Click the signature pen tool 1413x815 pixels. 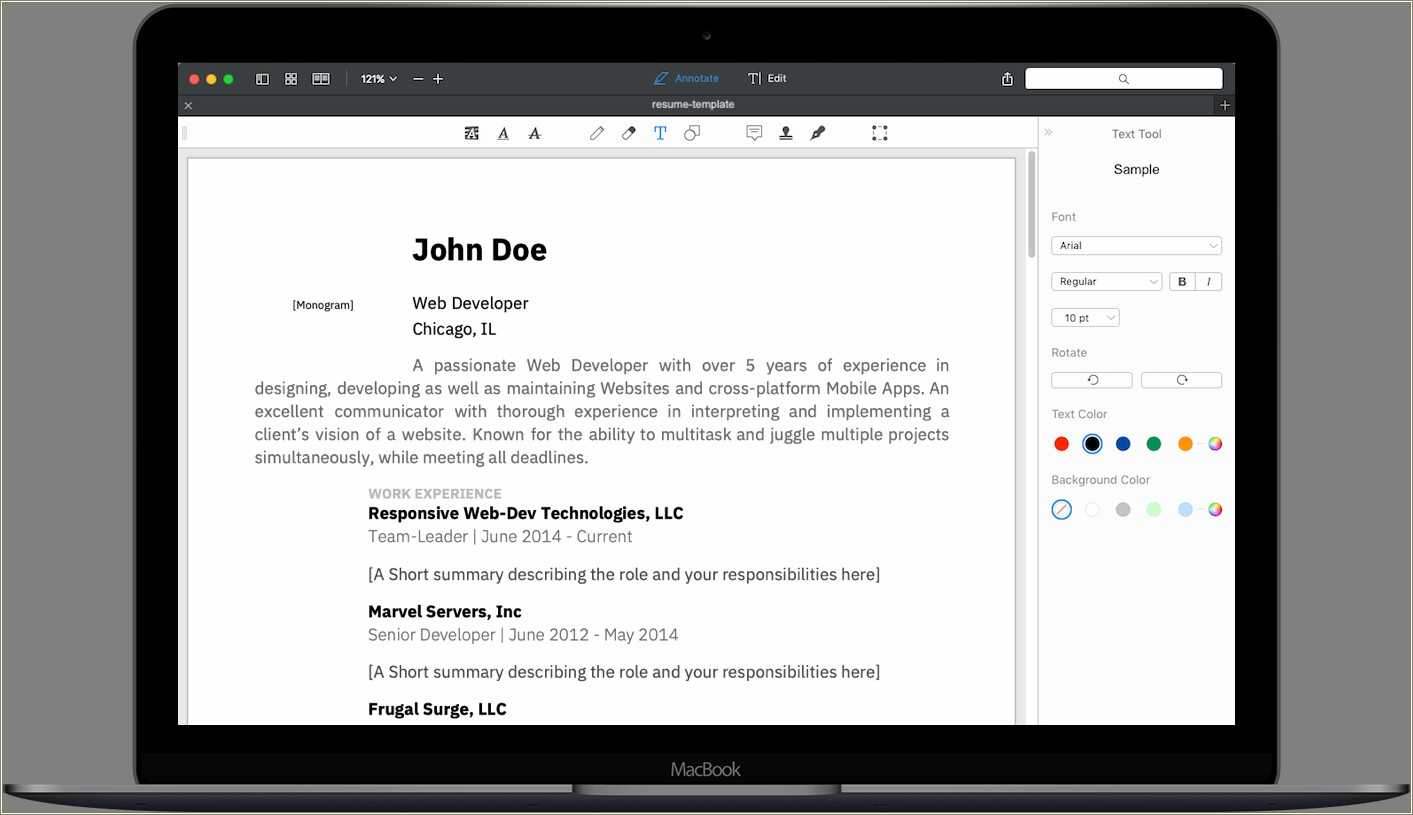point(817,133)
